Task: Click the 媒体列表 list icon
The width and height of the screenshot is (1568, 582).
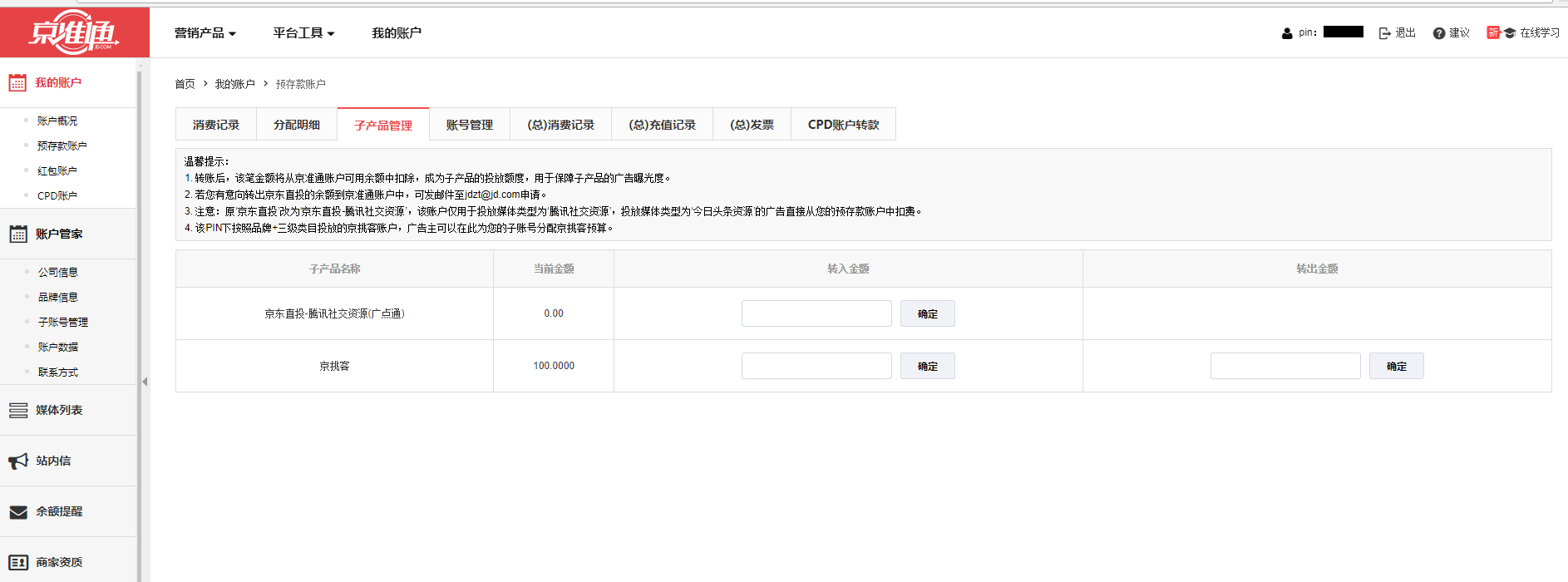Action: (x=18, y=411)
